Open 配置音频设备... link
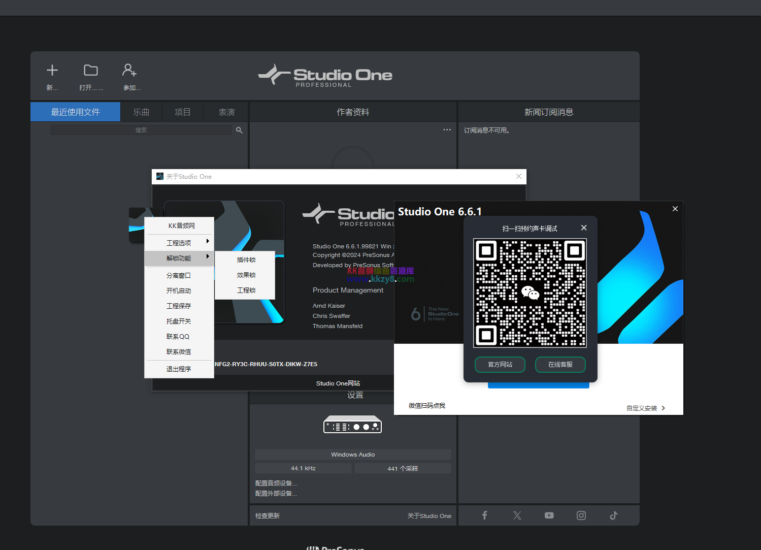The width and height of the screenshot is (761, 550). 276,483
